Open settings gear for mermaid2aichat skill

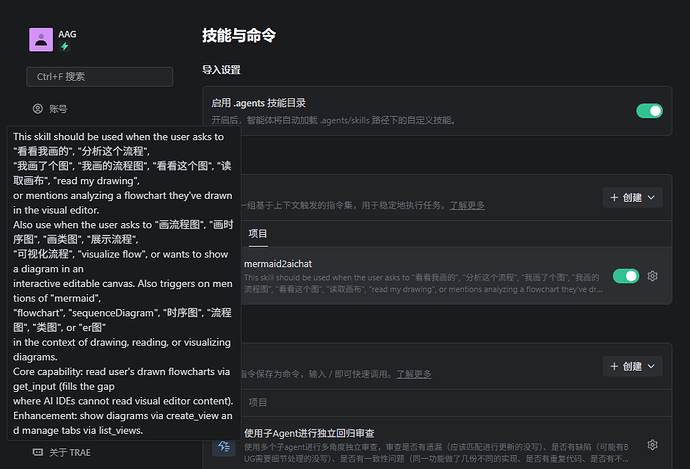pyautogui.click(x=653, y=276)
